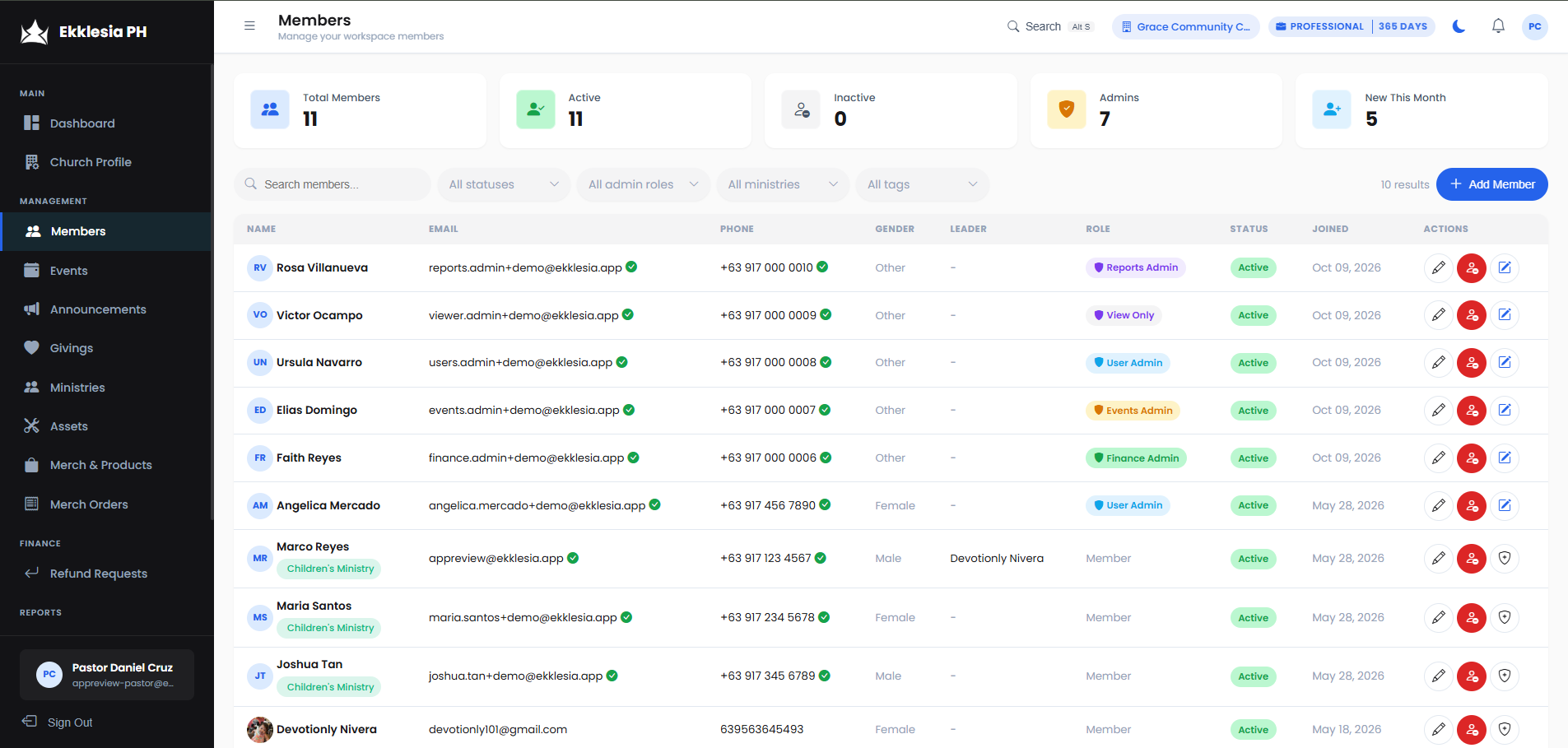This screenshot has width=1568, height=748.
Task: Open Givings in sidebar
Action: tap(107, 348)
